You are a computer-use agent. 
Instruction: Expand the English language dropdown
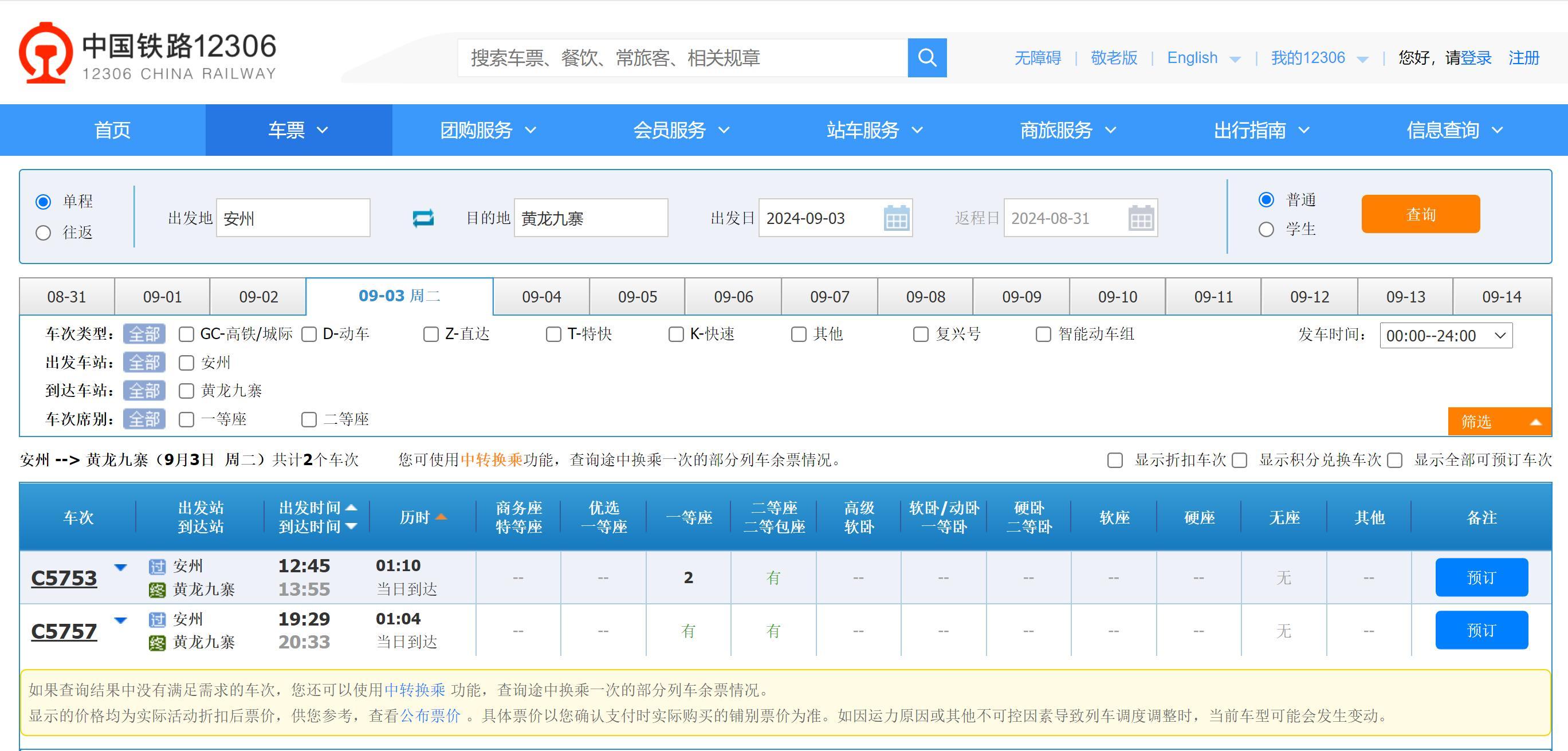point(1235,59)
